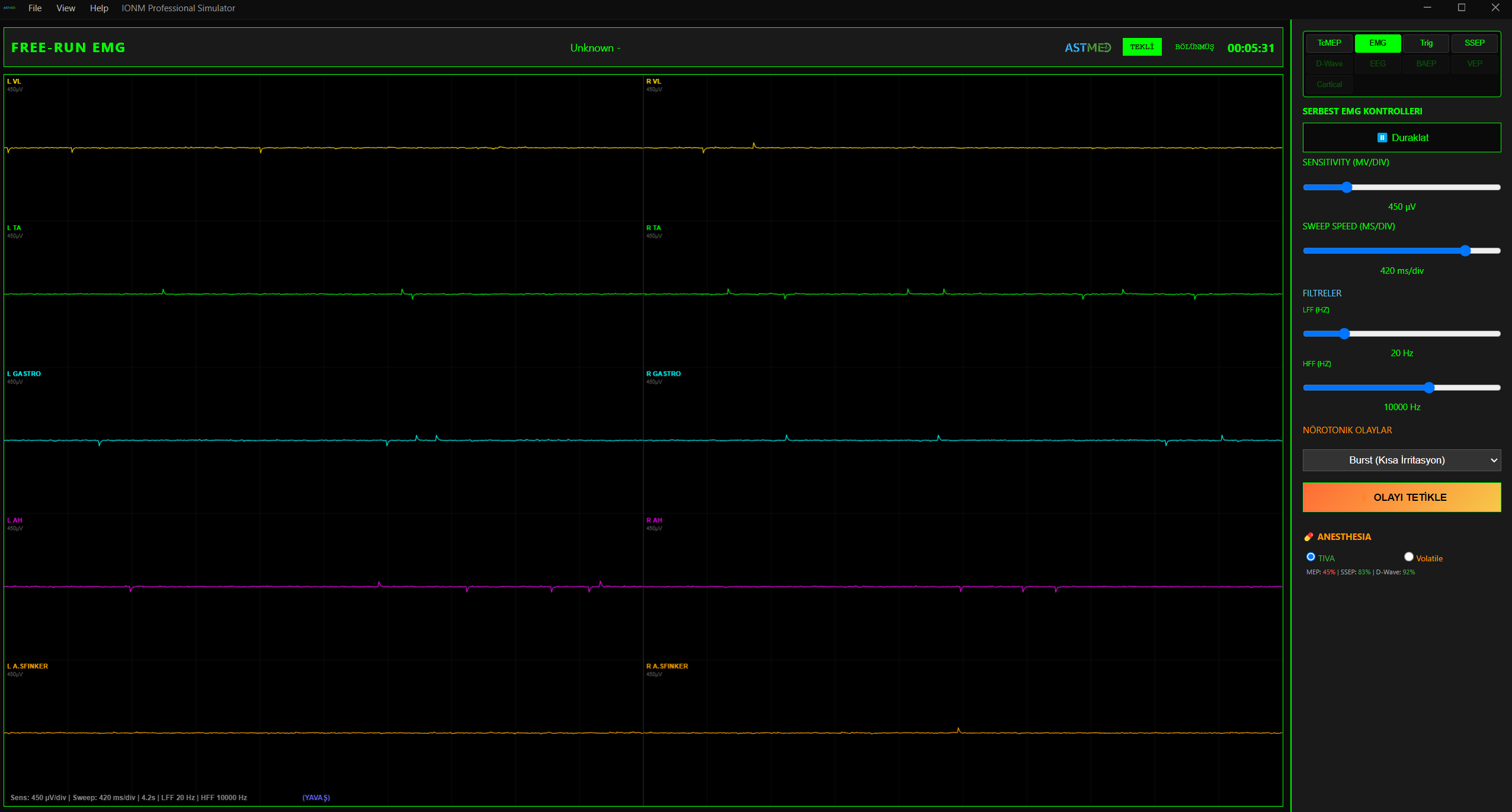Click the pill icon beside ANESTHESIA

(x=1308, y=536)
